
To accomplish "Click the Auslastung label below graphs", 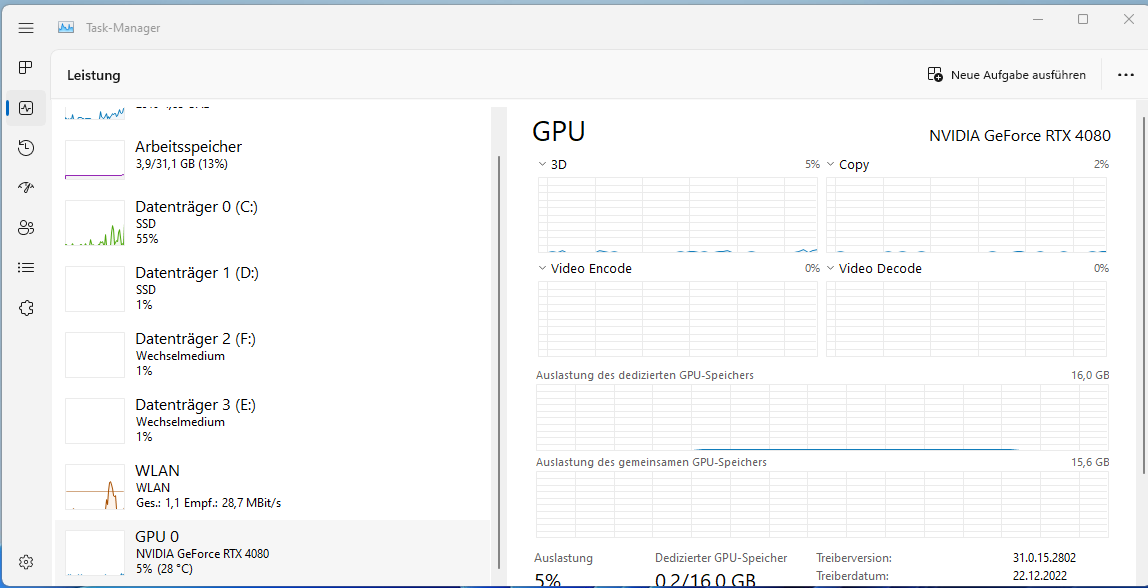I will click(564, 558).
